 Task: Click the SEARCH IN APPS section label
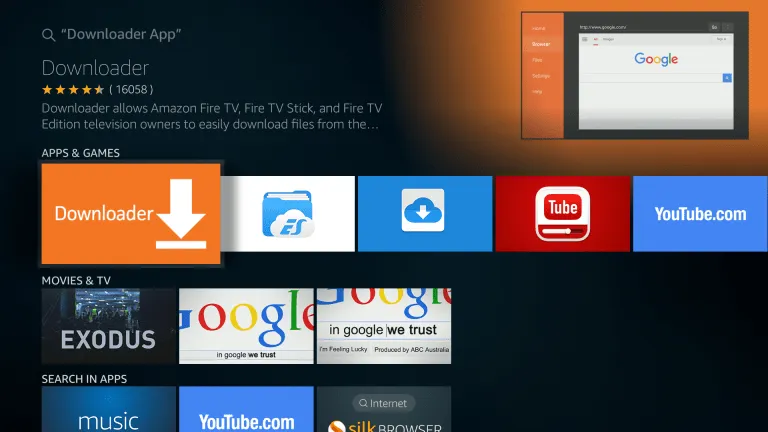click(84, 379)
